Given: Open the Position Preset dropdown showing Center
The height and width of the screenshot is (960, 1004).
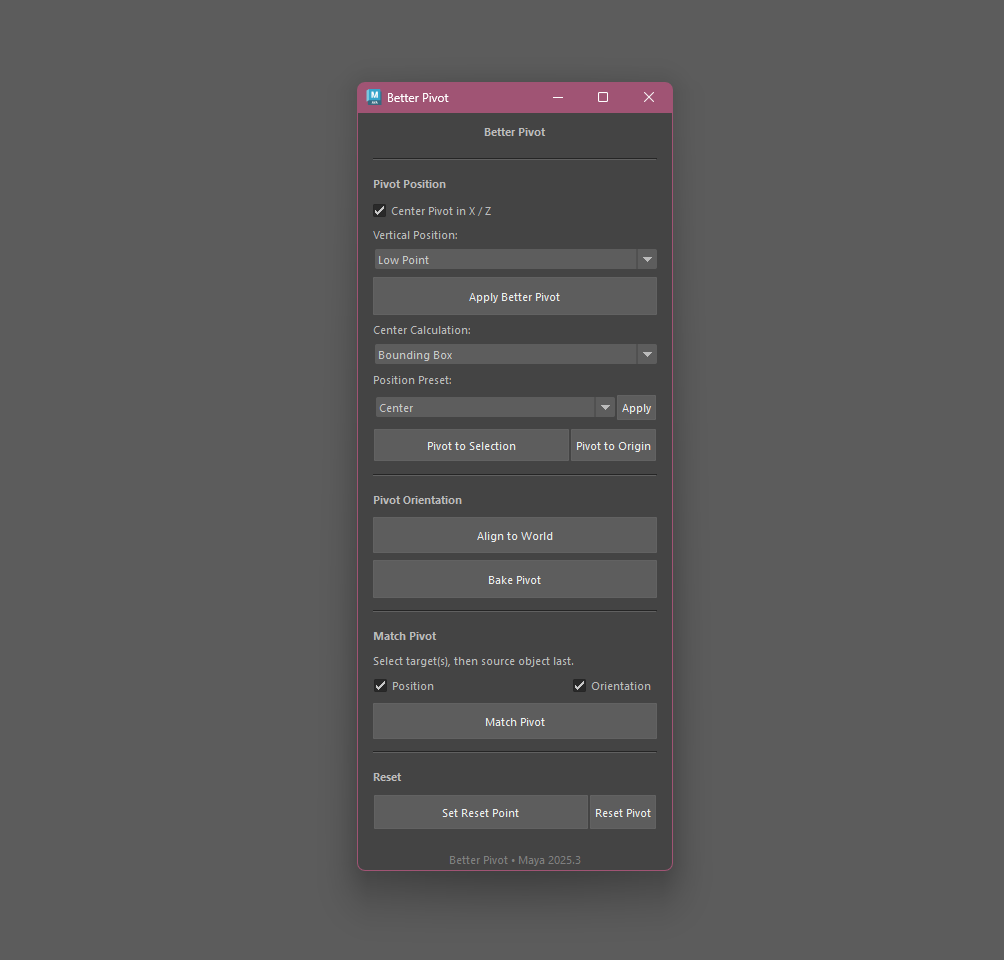Looking at the screenshot, I should [x=495, y=407].
